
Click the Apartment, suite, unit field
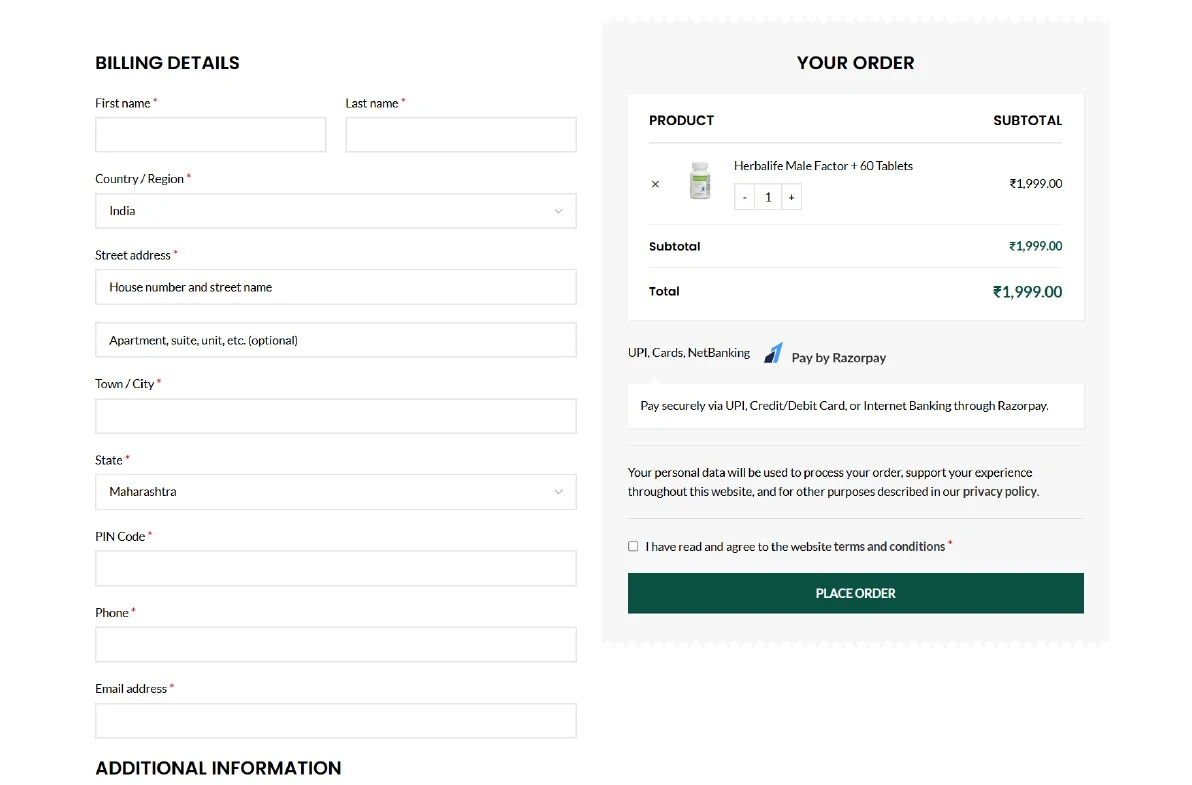(336, 340)
